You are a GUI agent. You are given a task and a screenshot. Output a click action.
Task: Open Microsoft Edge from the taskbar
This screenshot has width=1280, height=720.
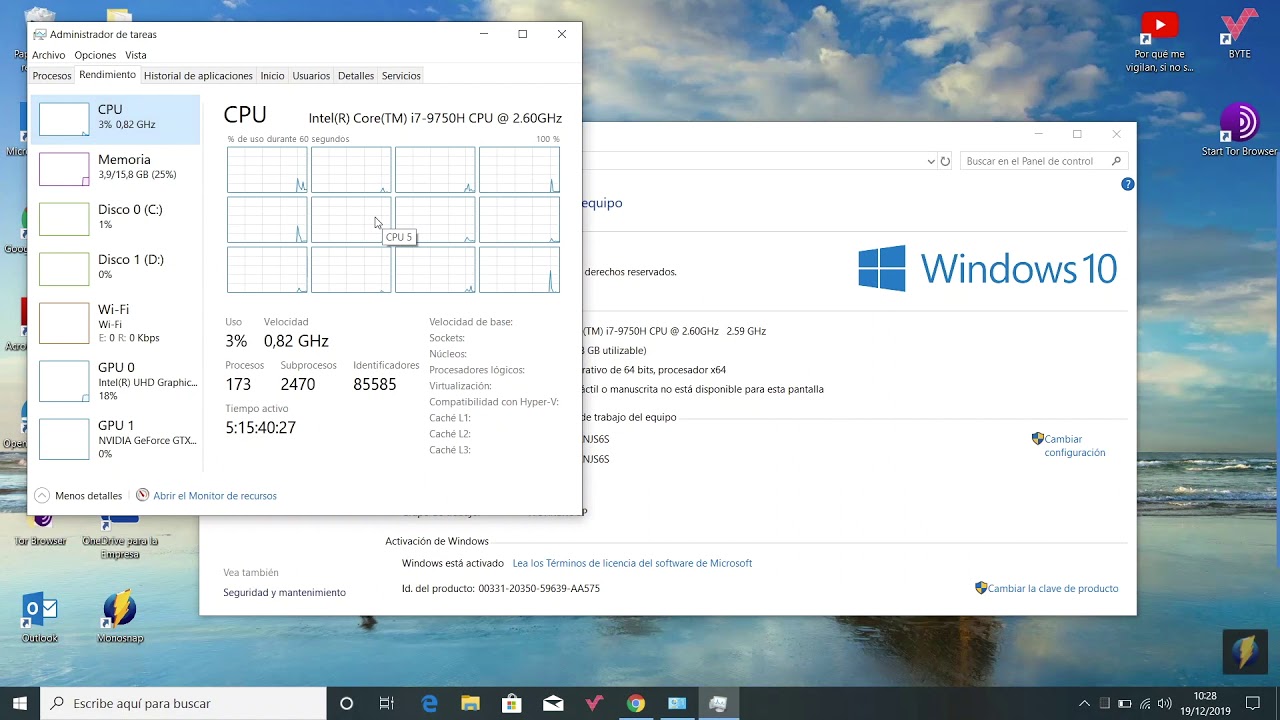[430, 703]
